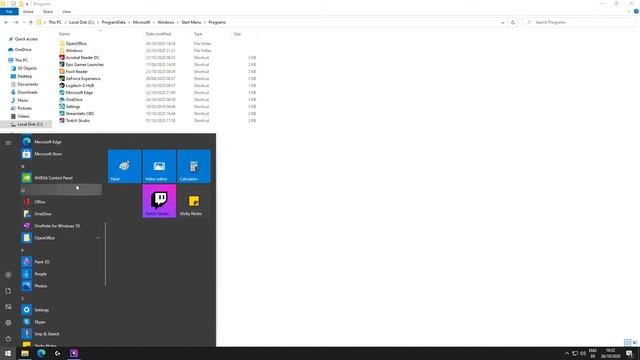Click the Power icon in Start sidebar
This screenshot has height=360, width=640.
coord(8,339)
